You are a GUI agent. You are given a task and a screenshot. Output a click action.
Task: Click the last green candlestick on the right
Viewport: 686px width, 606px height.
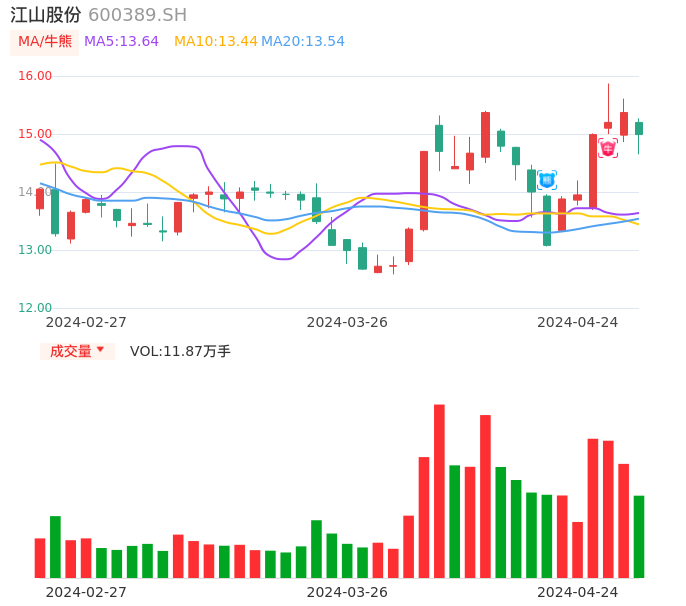point(639,128)
